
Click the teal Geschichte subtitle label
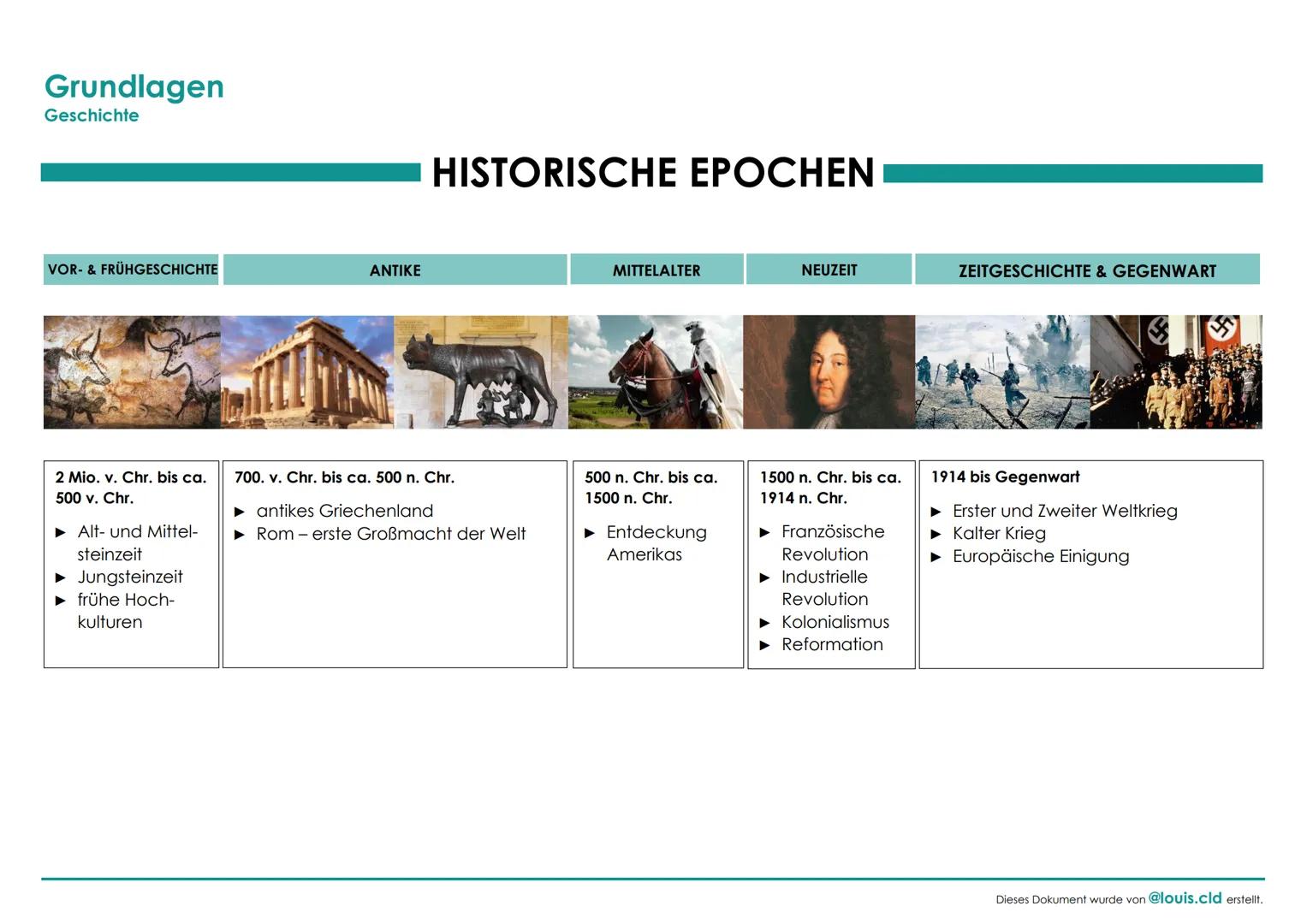(x=91, y=115)
